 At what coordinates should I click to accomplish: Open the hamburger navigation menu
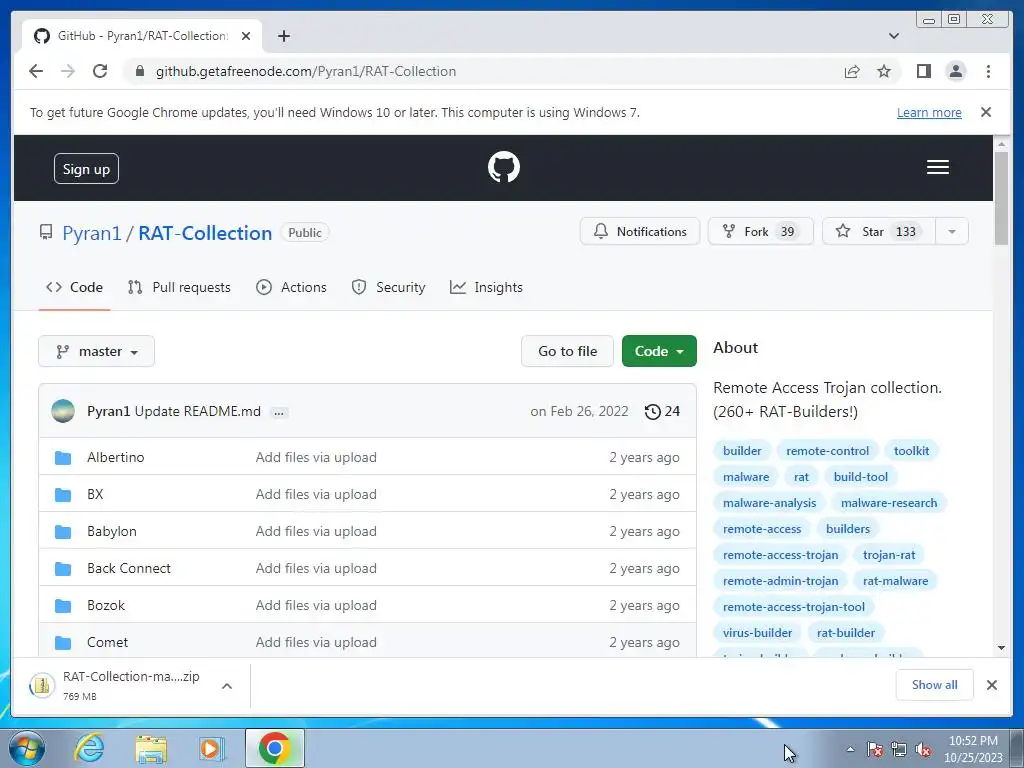tap(937, 167)
